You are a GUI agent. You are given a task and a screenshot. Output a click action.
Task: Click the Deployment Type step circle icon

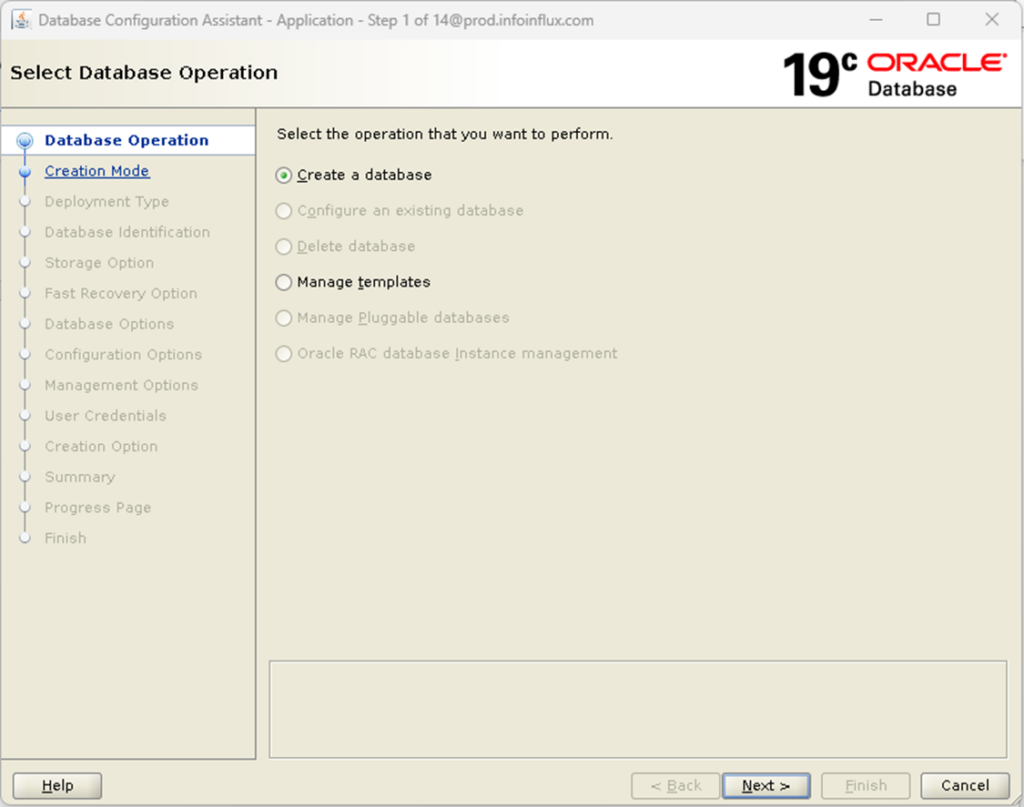(24, 201)
